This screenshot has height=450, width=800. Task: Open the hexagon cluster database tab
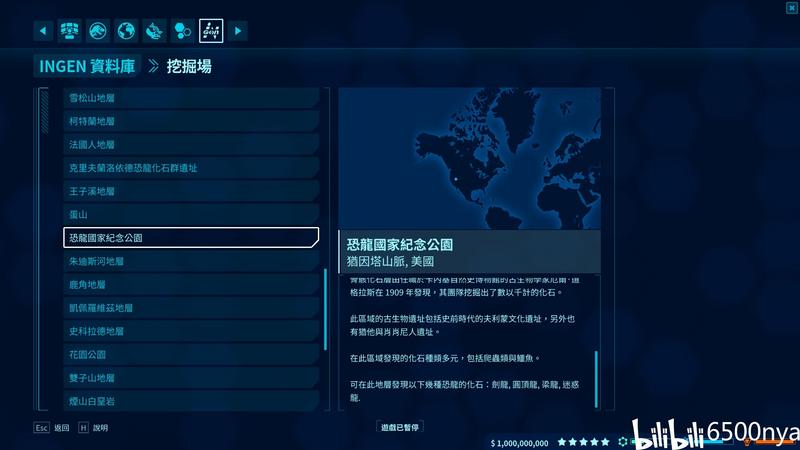[183, 31]
